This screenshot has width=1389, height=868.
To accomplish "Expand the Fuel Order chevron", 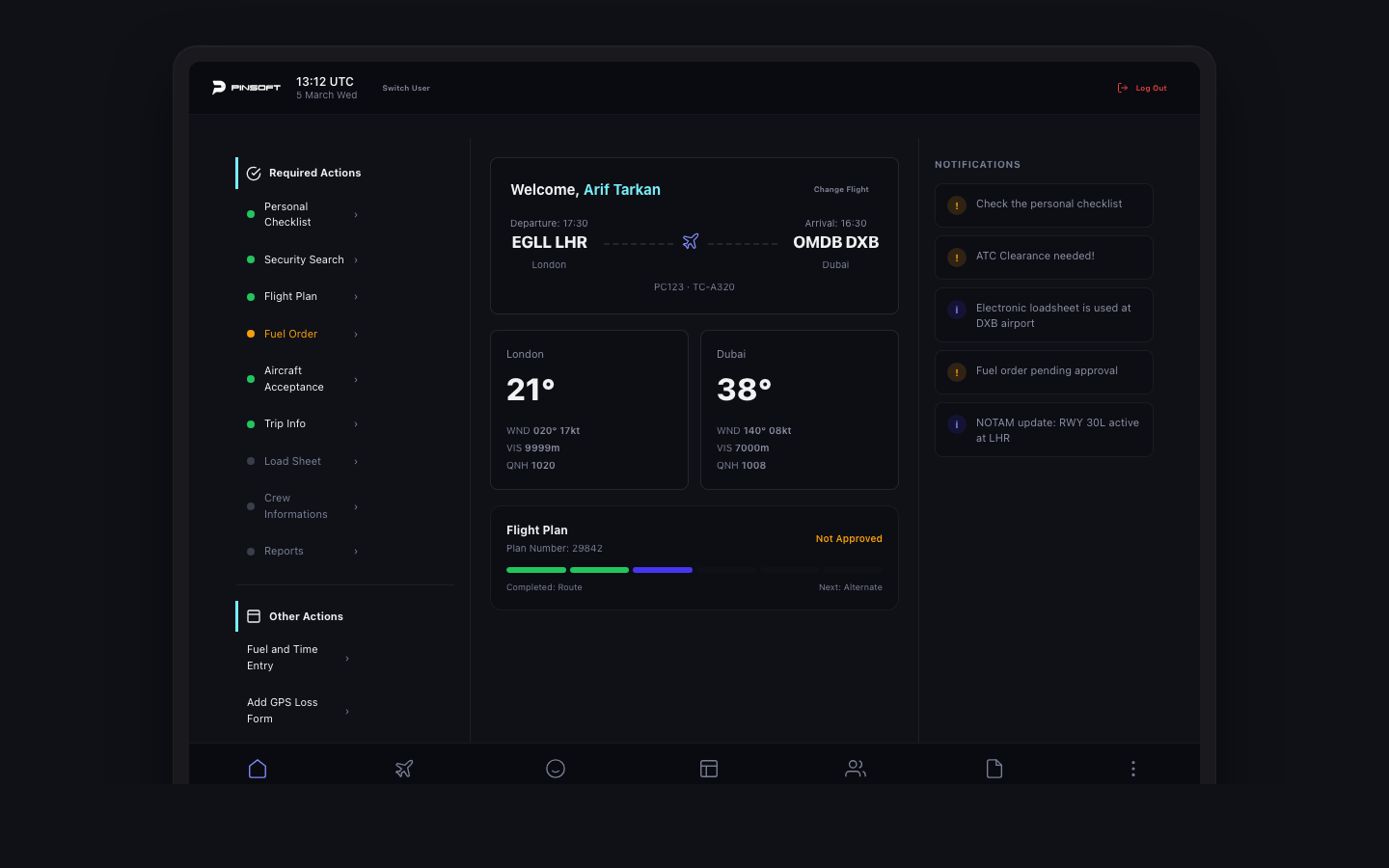I will (x=356, y=335).
